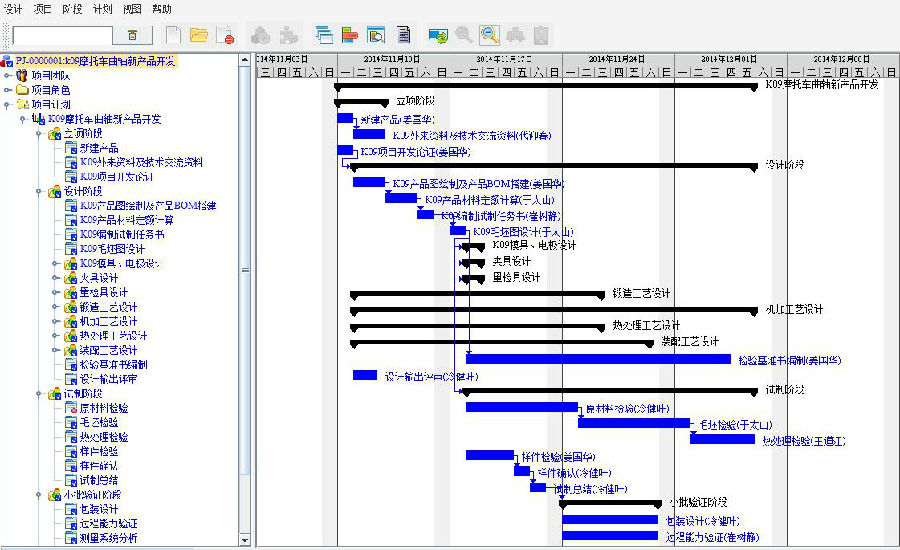Select 检验基准书编制 in the tree
The width and height of the screenshot is (900, 550).
[114, 365]
